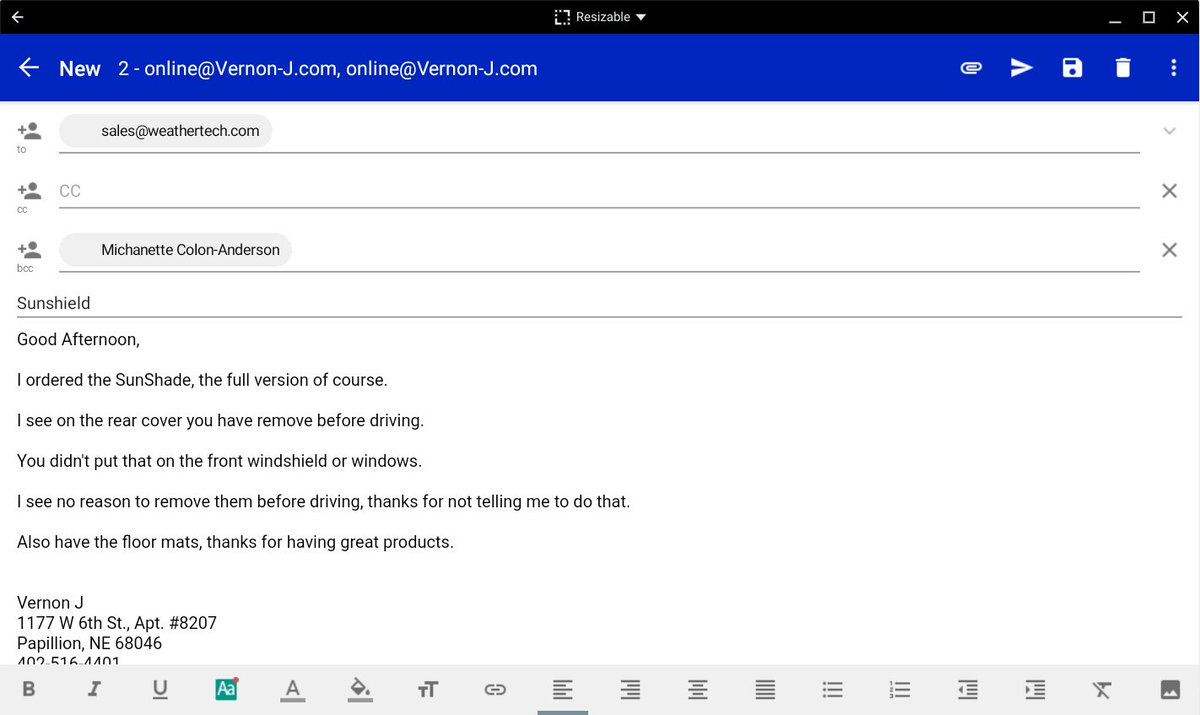Insert a bulleted list
This screenshot has height=715, width=1200.
(x=832, y=689)
